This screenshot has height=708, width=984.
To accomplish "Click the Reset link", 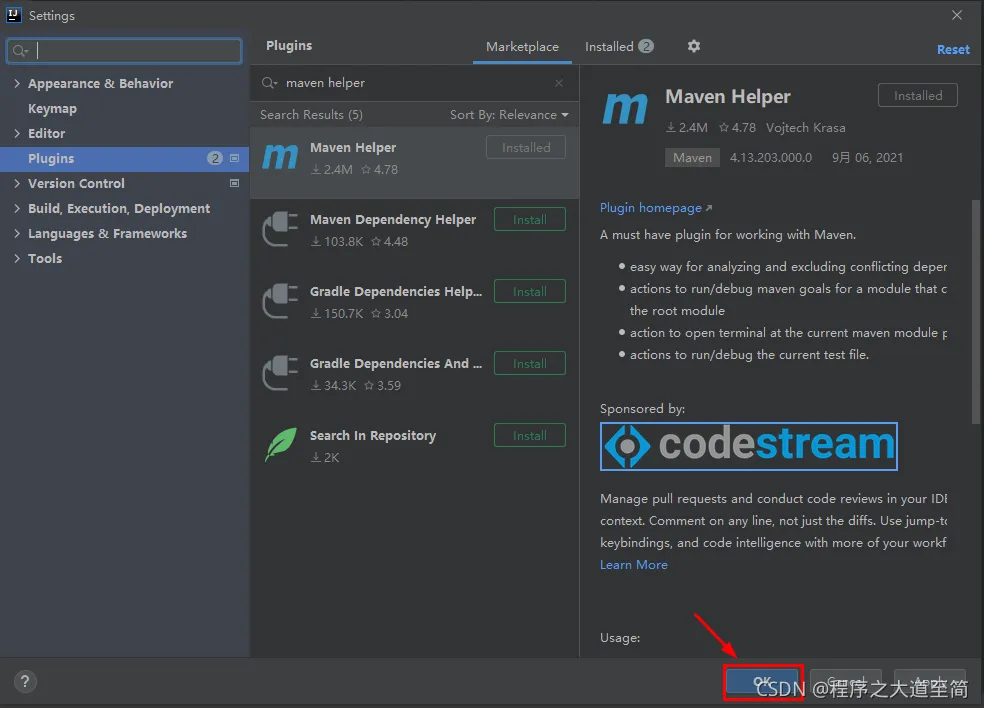I will (953, 50).
